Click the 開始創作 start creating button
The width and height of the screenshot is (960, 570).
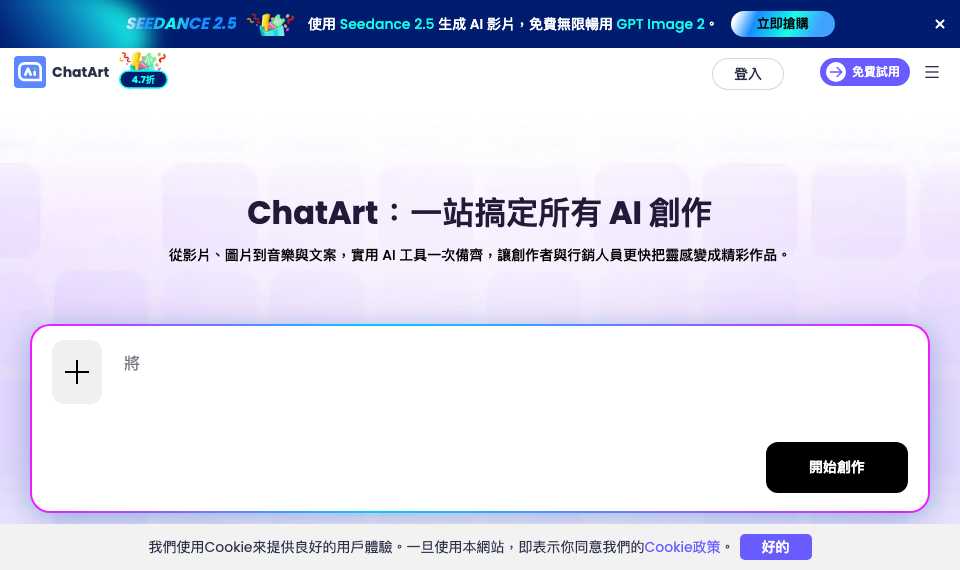pyautogui.click(x=836, y=467)
